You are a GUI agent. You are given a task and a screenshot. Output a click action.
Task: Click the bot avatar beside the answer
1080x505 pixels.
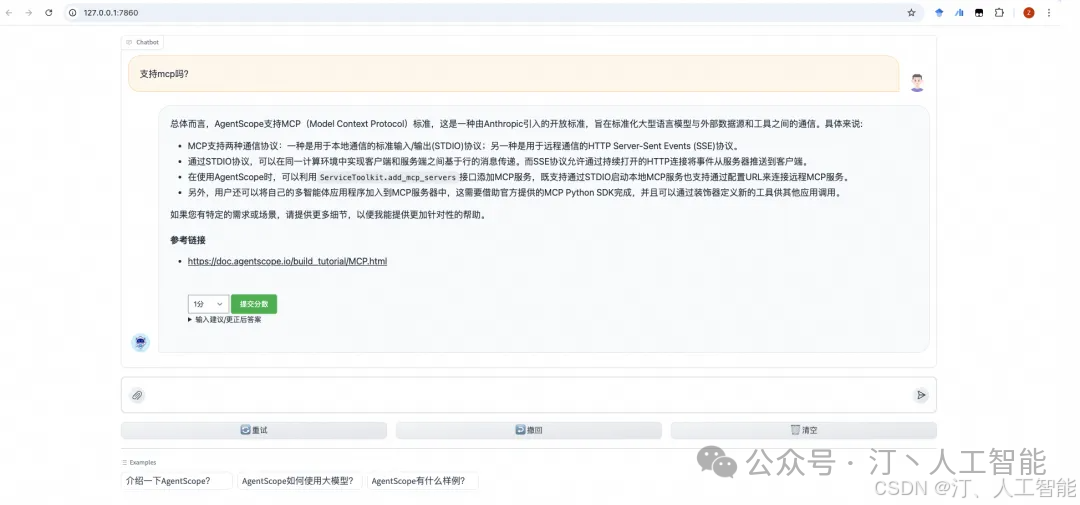(141, 342)
